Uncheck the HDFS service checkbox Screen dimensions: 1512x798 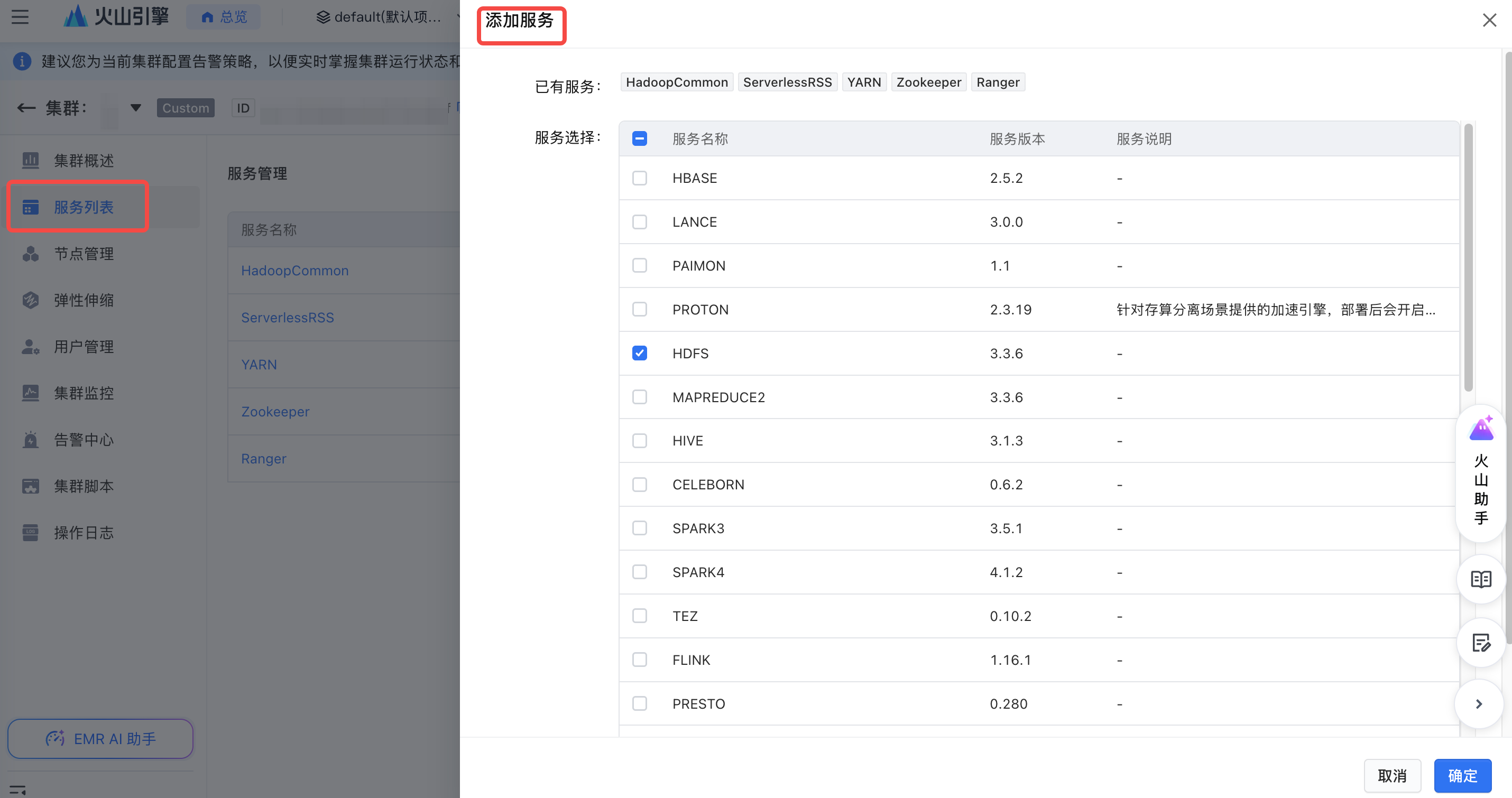tap(640, 353)
